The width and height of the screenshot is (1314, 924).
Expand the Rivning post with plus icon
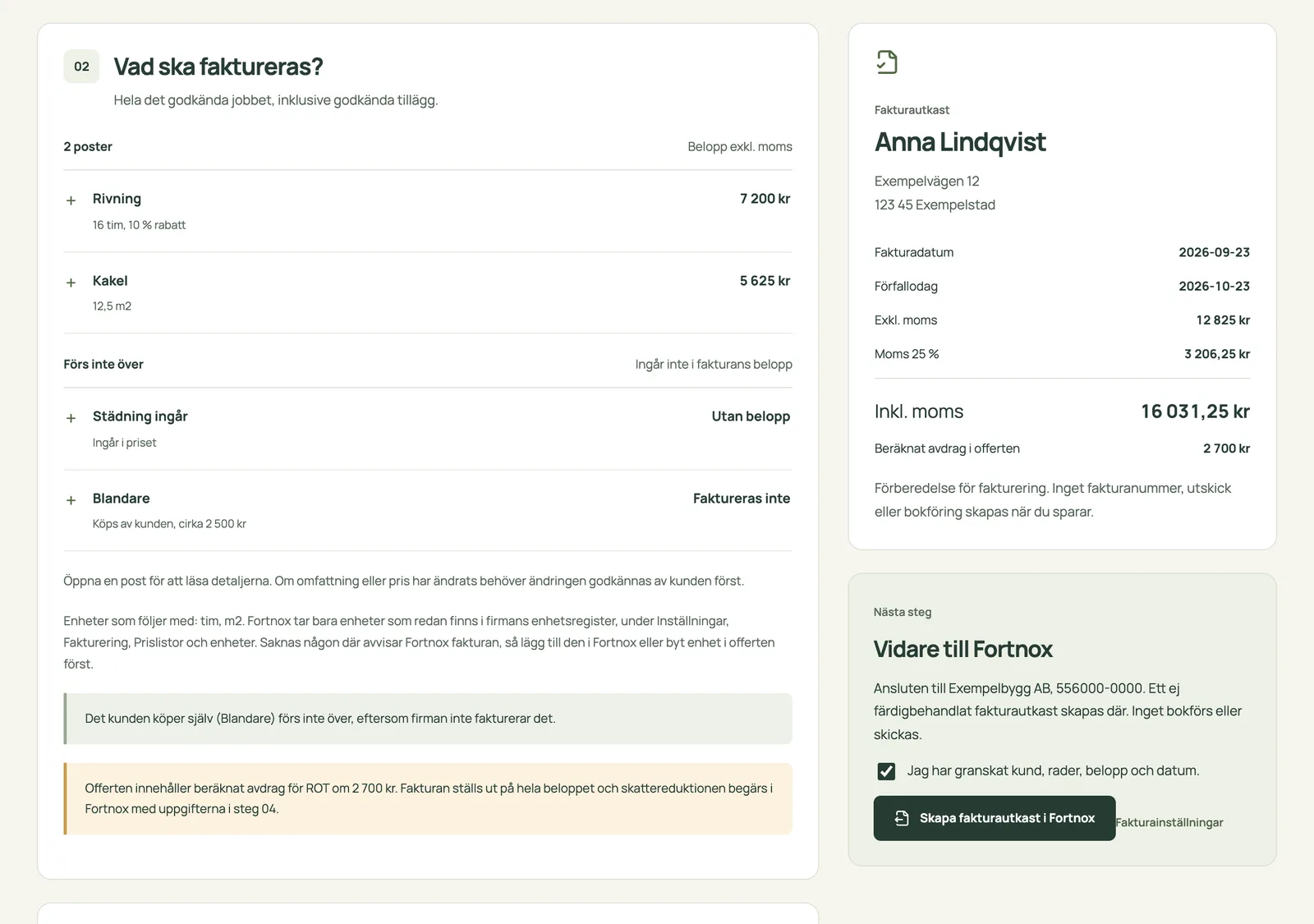click(x=71, y=200)
